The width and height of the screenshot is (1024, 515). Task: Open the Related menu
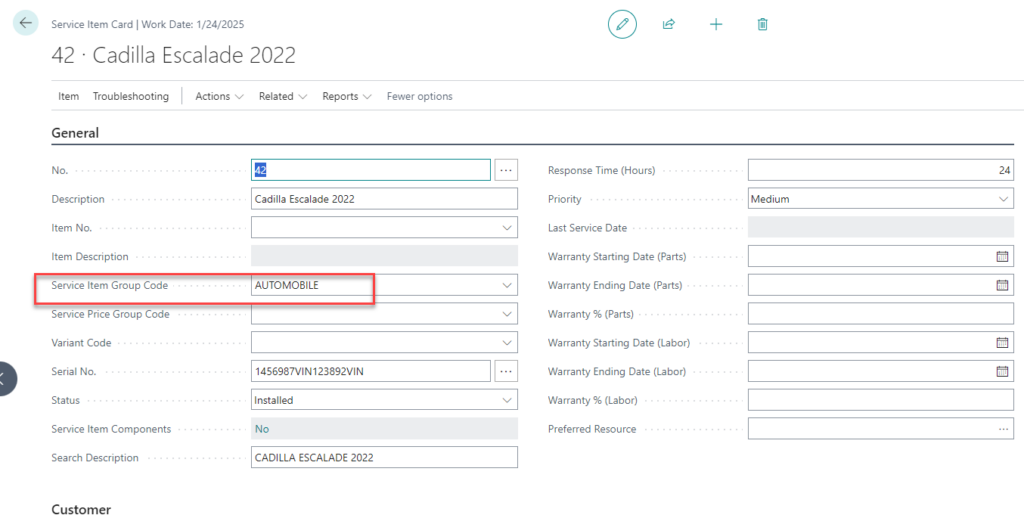pyautogui.click(x=283, y=96)
